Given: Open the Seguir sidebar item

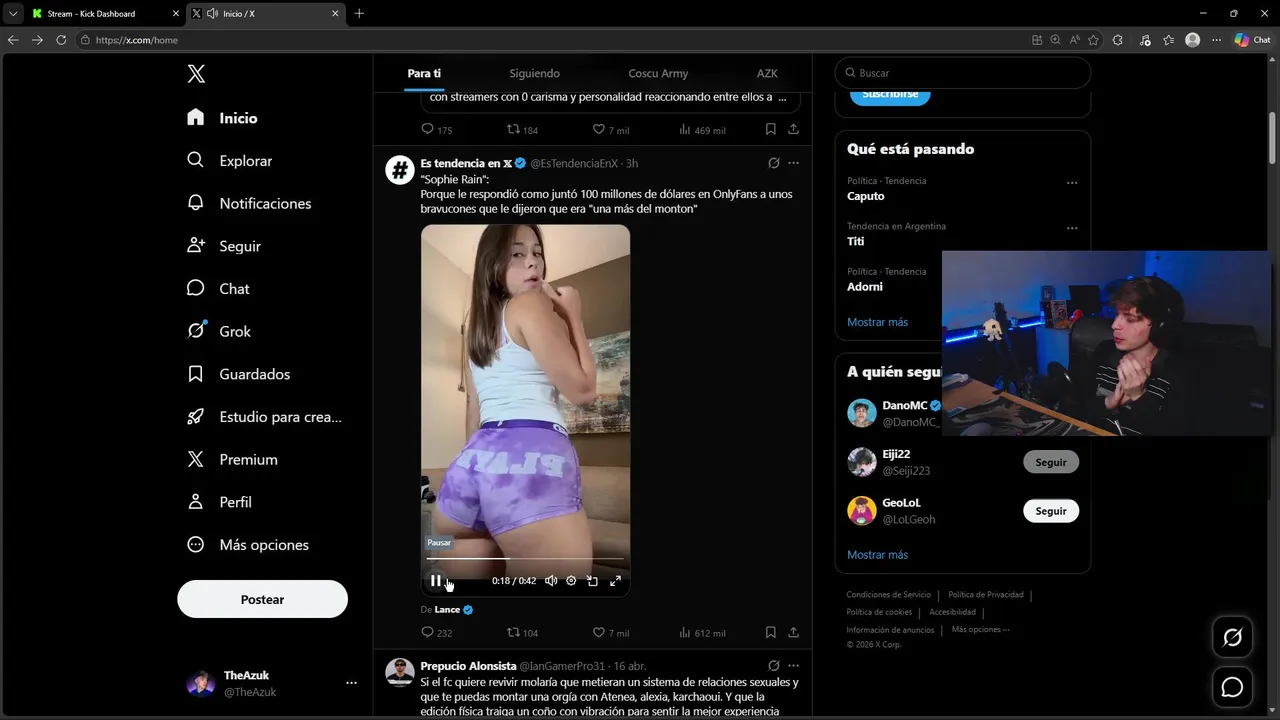Looking at the screenshot, I should tap(225, 246).
